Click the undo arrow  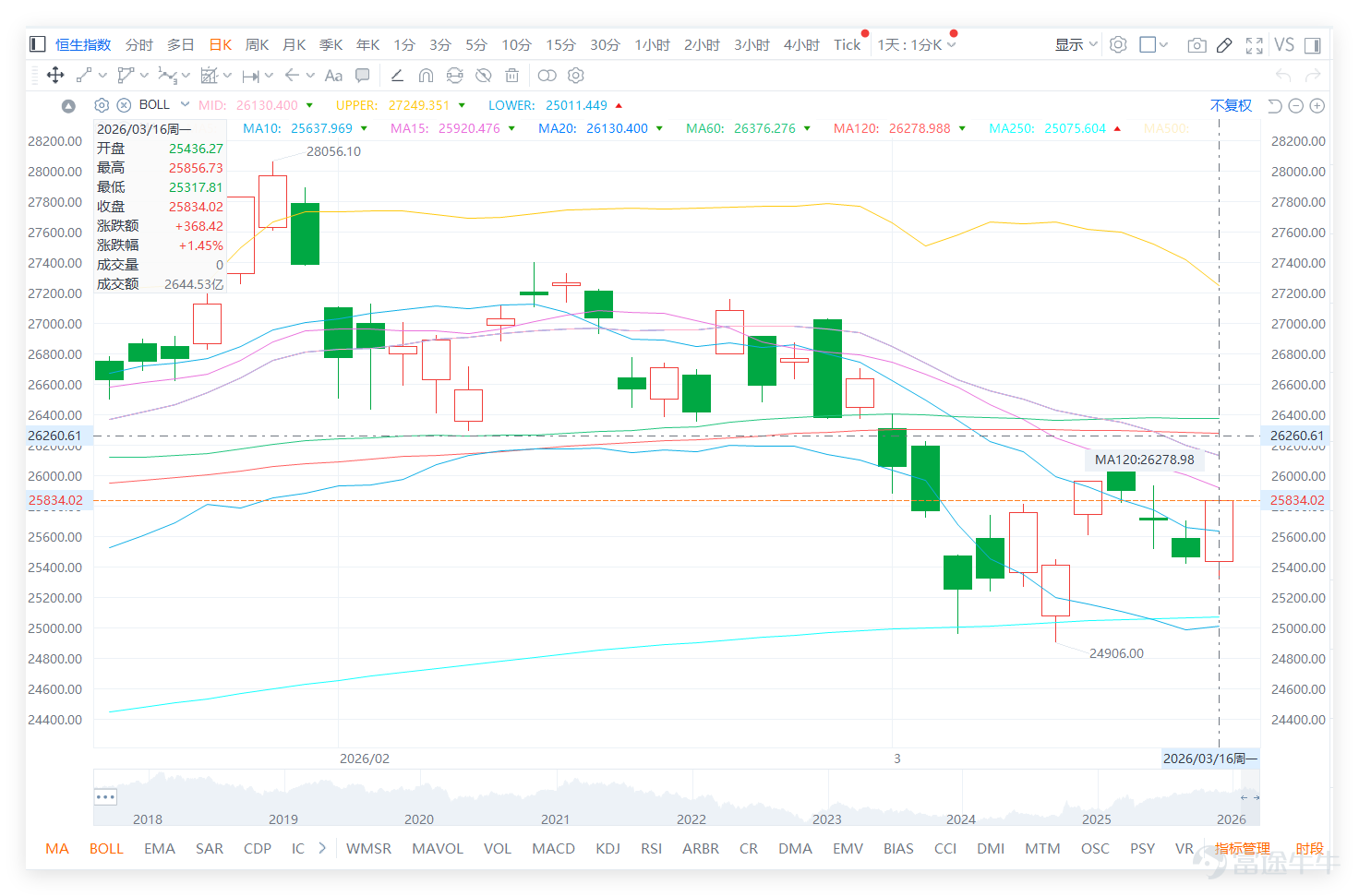click(x=1283, y=76)
